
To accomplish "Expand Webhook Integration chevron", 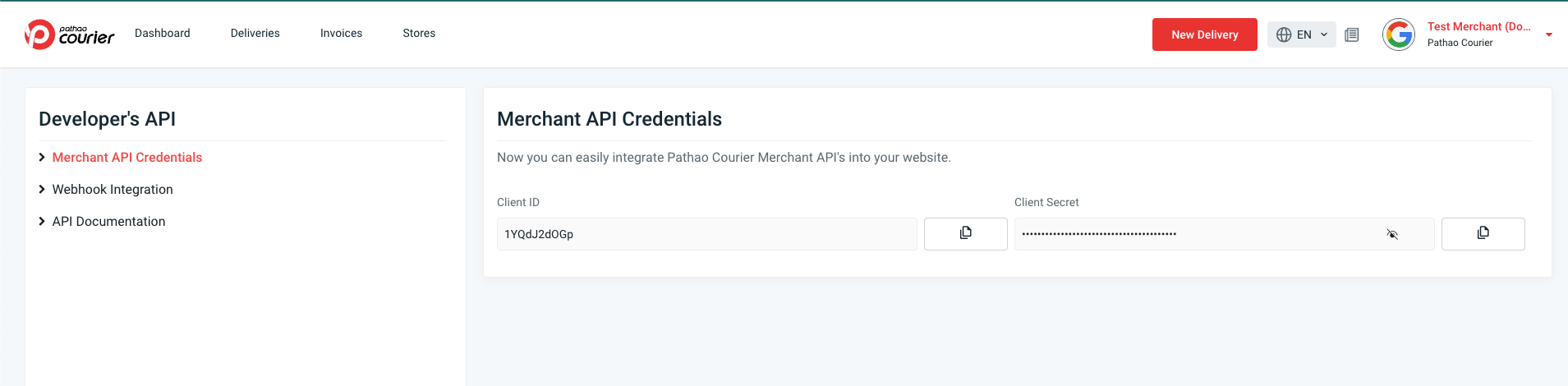I will 42,189.
